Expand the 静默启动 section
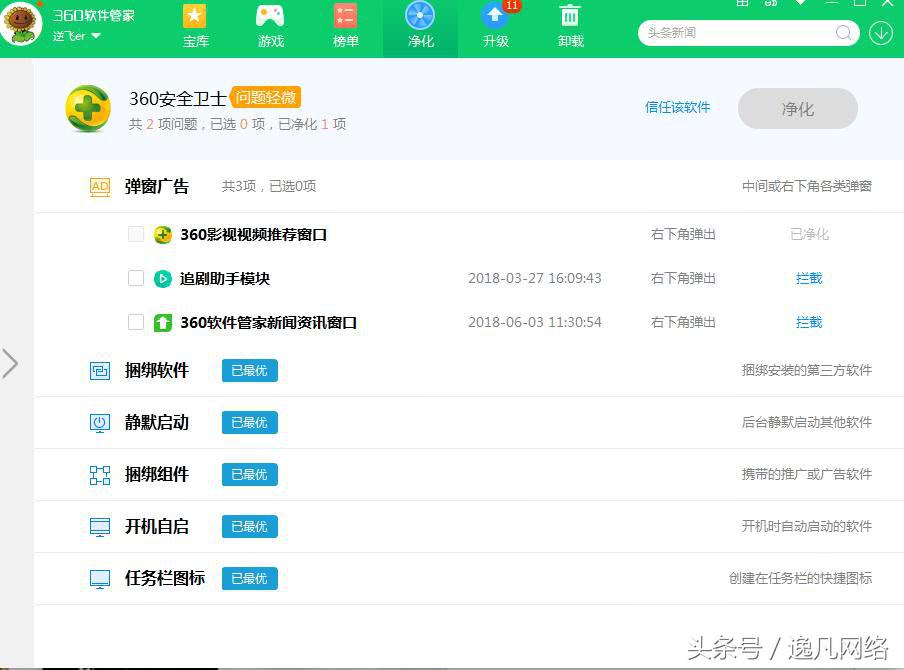The image size is (904, 670). click(x=469, y=423)
